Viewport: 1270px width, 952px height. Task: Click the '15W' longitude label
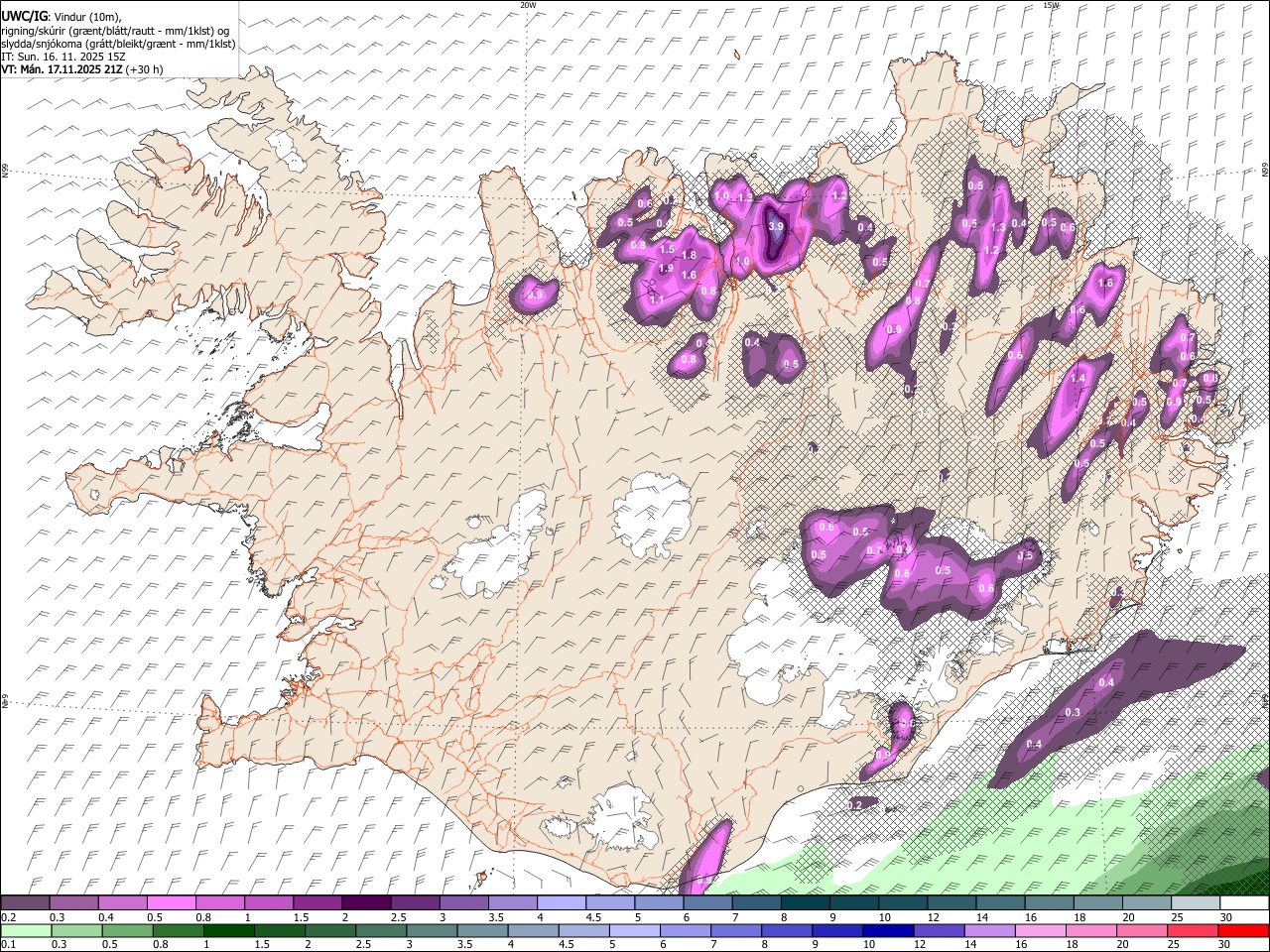(1052, 5)
